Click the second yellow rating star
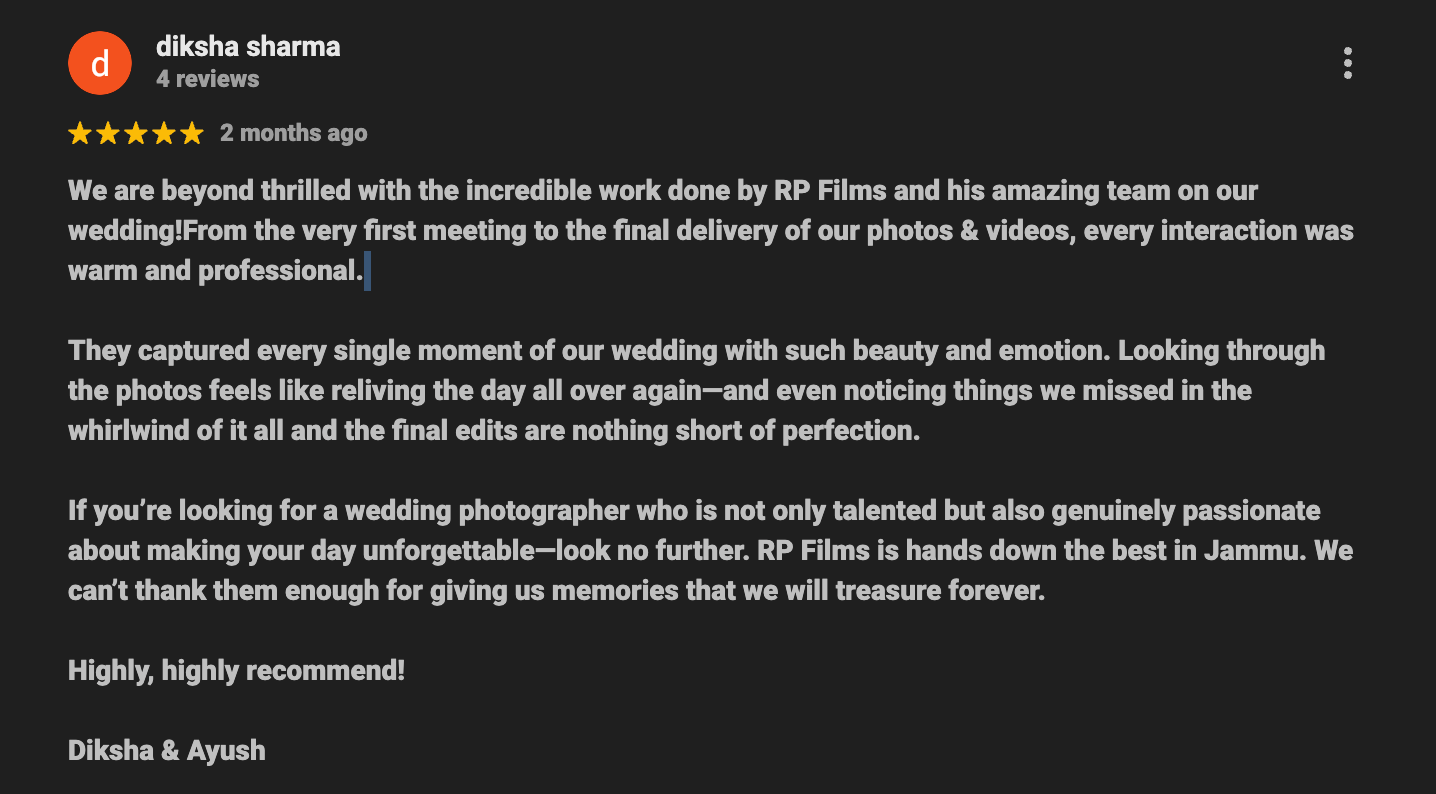 pyautogui.click(x=108, y=133)
